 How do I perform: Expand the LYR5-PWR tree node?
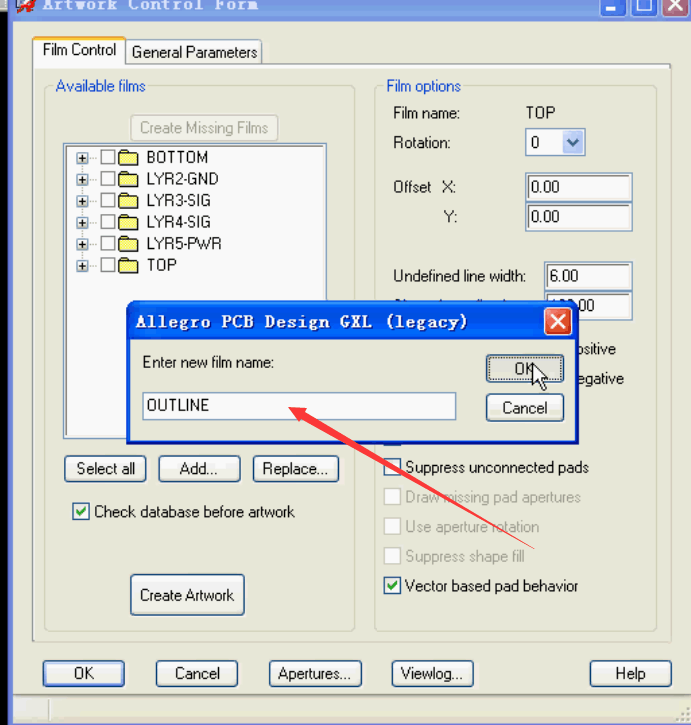coord(82,244)
